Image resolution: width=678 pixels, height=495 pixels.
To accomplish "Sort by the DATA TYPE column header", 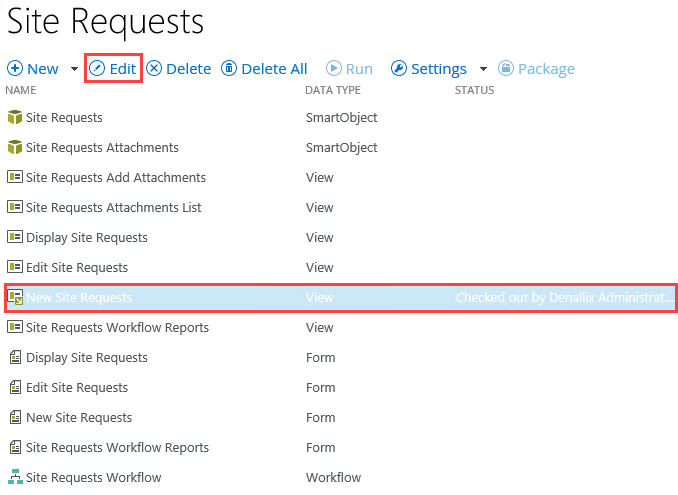I will tap(333, 91).
